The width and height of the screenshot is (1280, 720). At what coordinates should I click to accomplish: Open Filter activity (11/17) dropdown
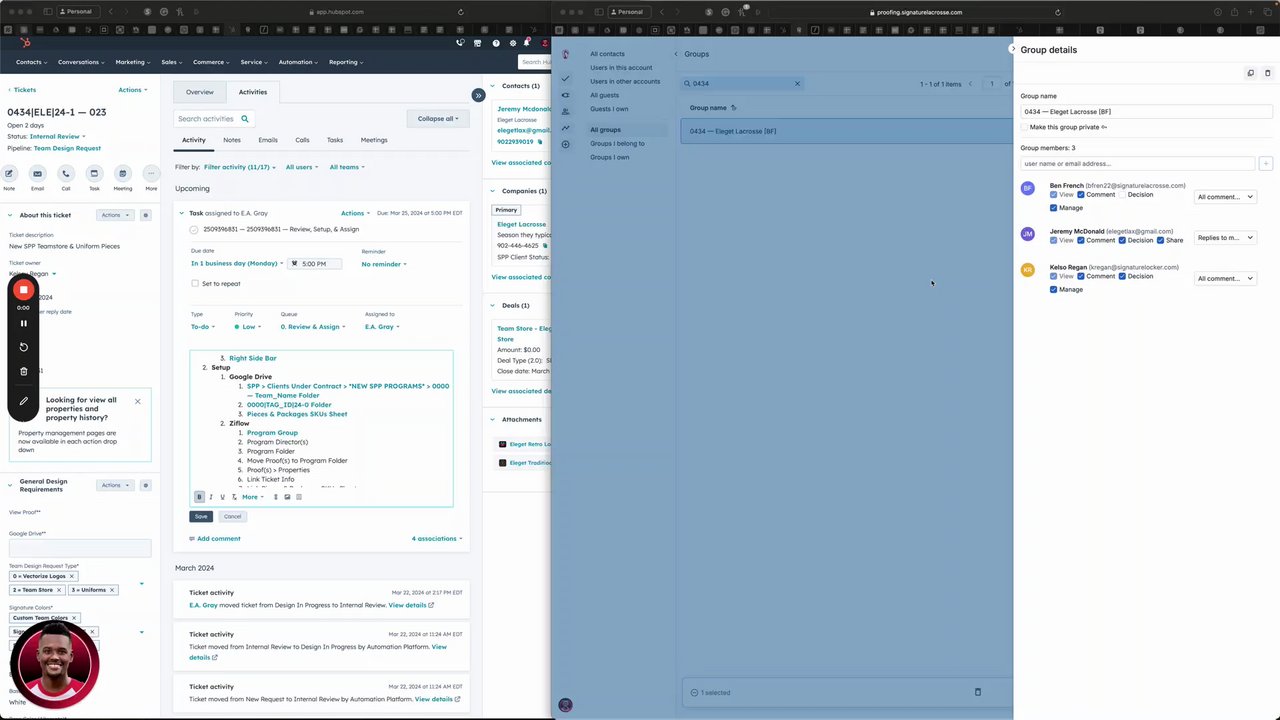[x=240, y=167]
